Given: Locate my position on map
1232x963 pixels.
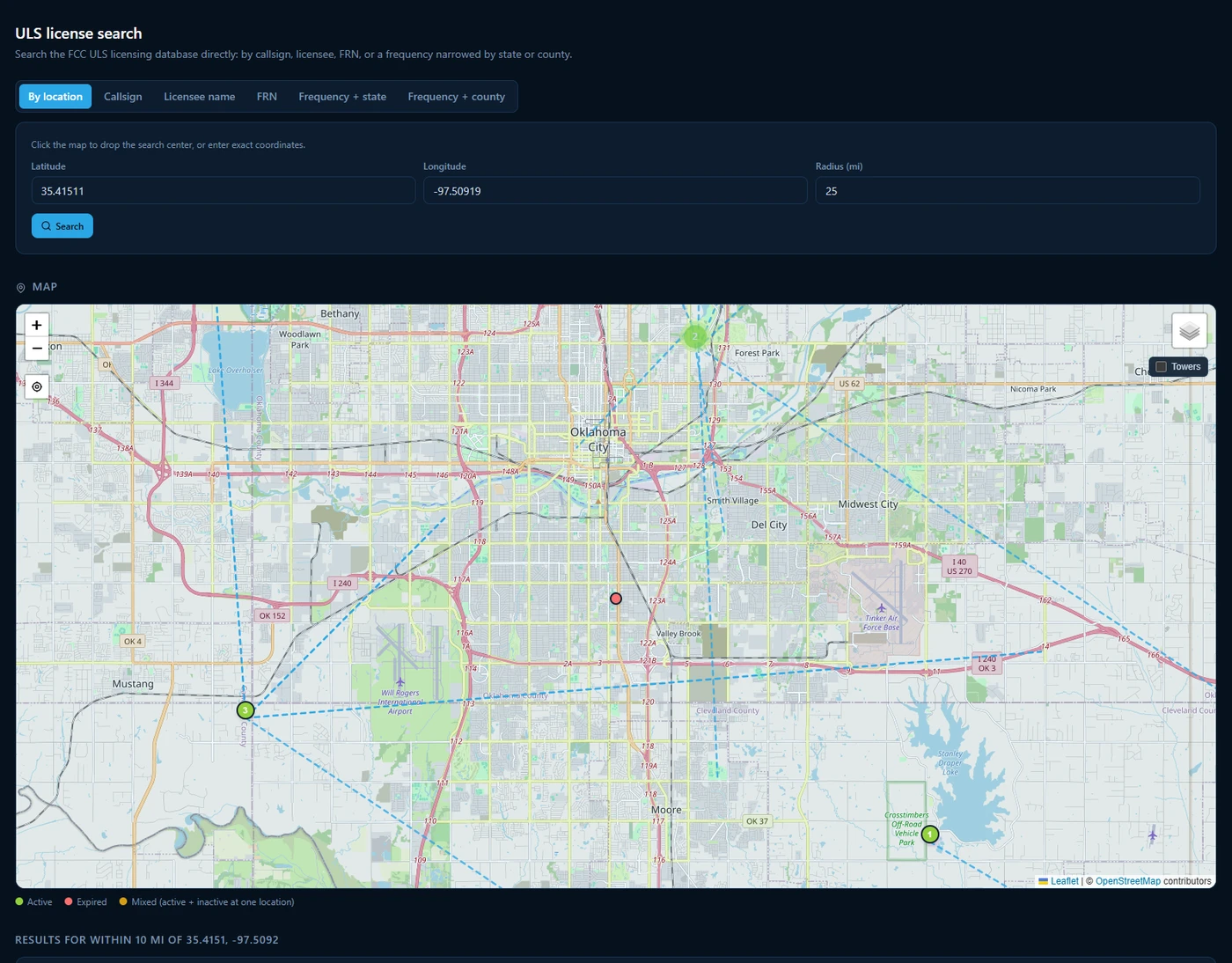Looking at the screenshot, I should pos(37,386).
